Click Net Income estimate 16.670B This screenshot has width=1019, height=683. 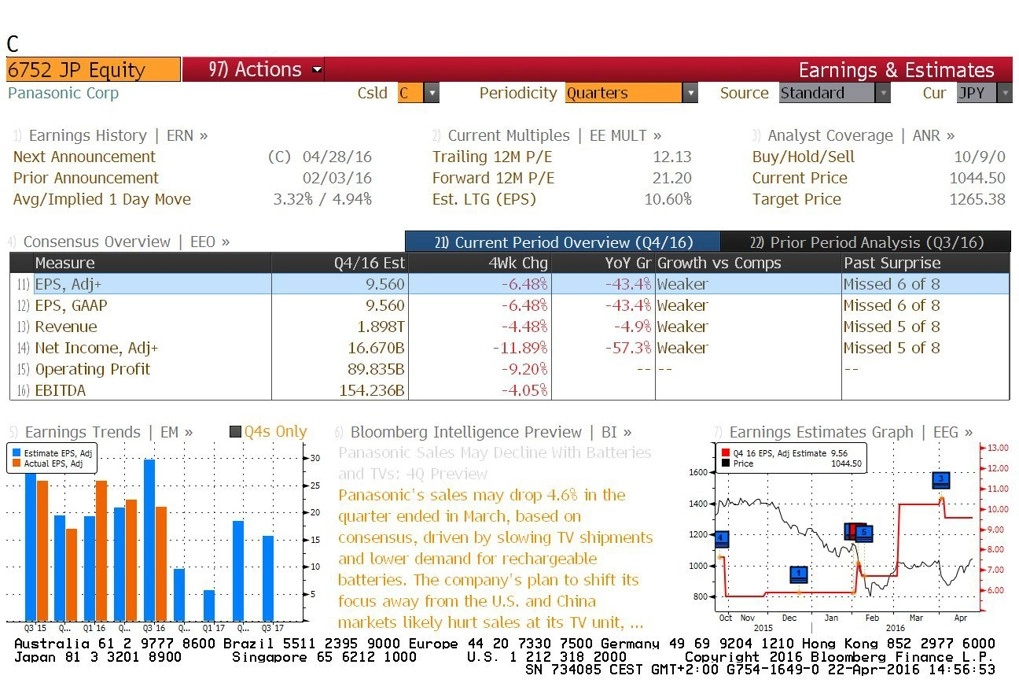(376, 348)
